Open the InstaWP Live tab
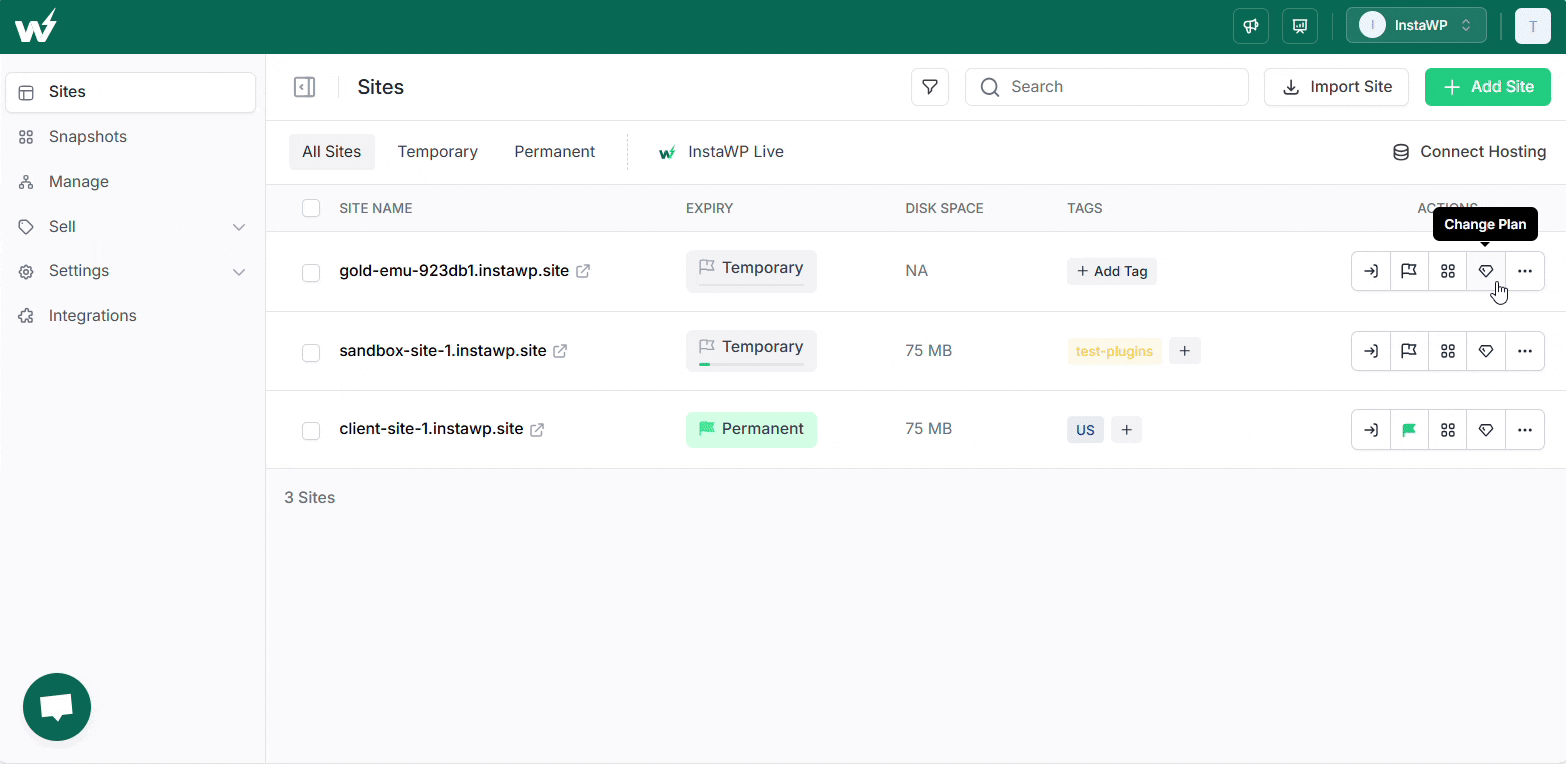Image resolution: width=1566 pixels, height=764 pixels. point(721,152)
